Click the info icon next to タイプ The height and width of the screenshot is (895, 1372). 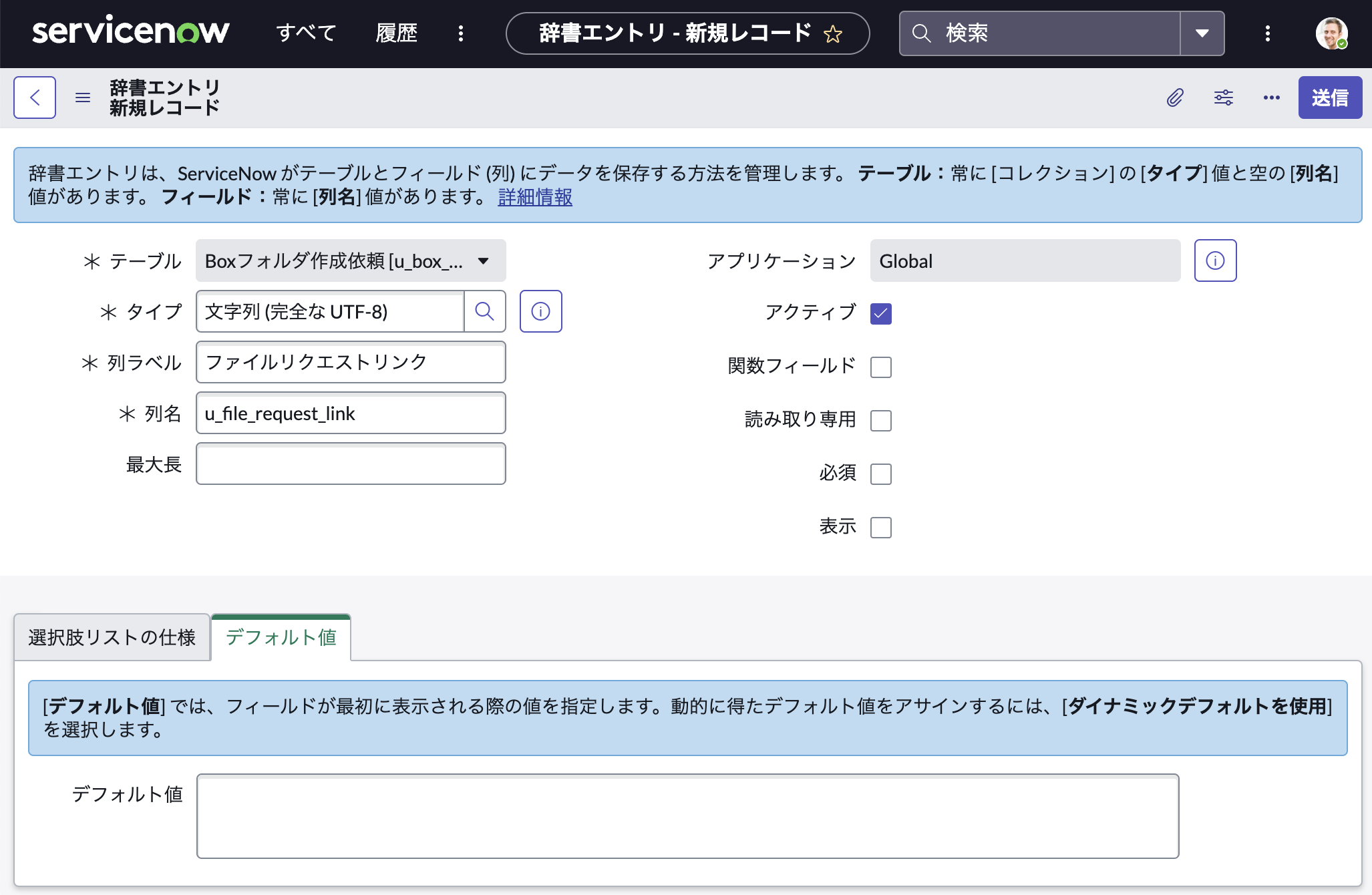[x=540, y=311]
